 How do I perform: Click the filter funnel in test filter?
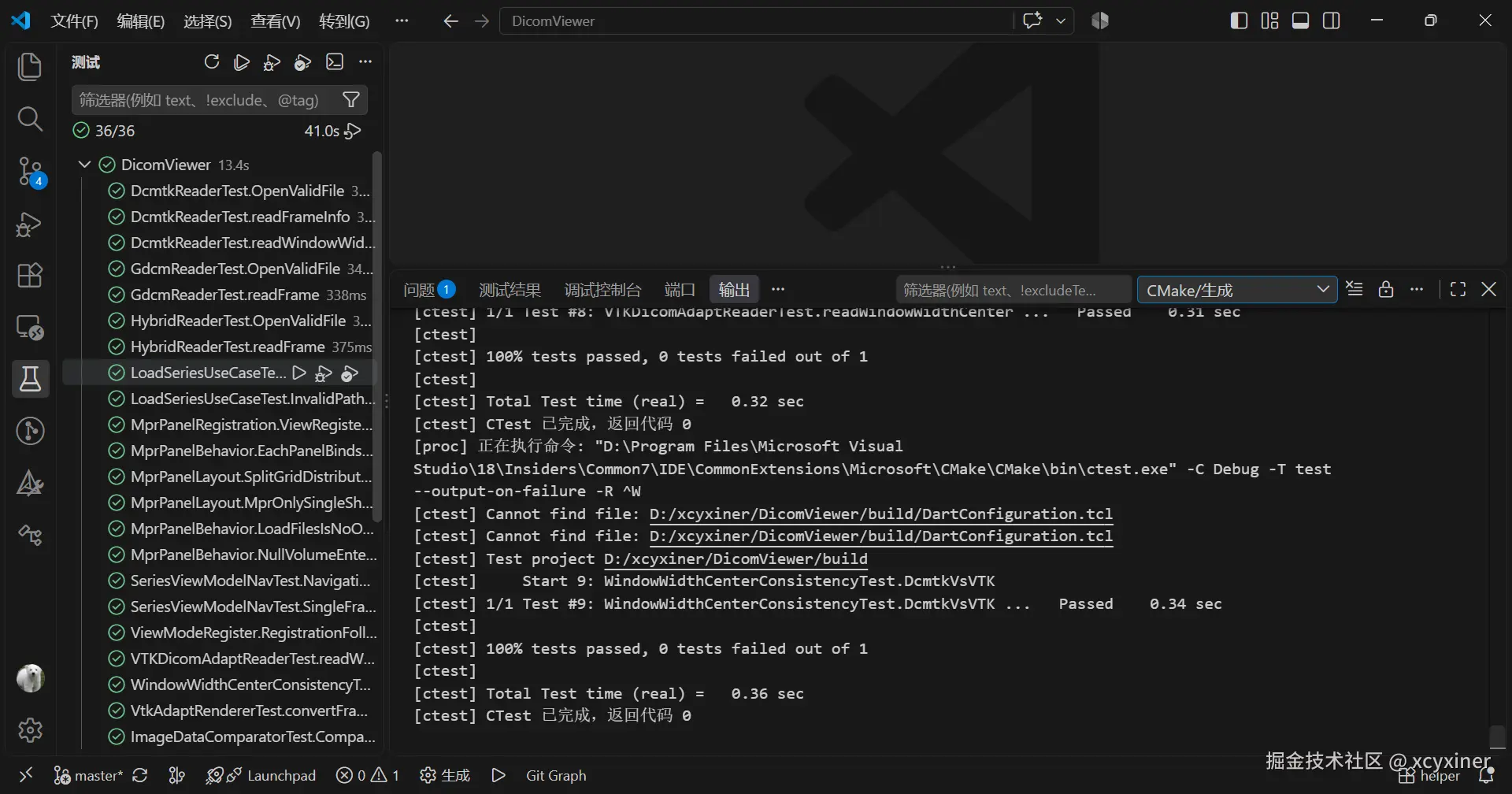pos(351,100)
